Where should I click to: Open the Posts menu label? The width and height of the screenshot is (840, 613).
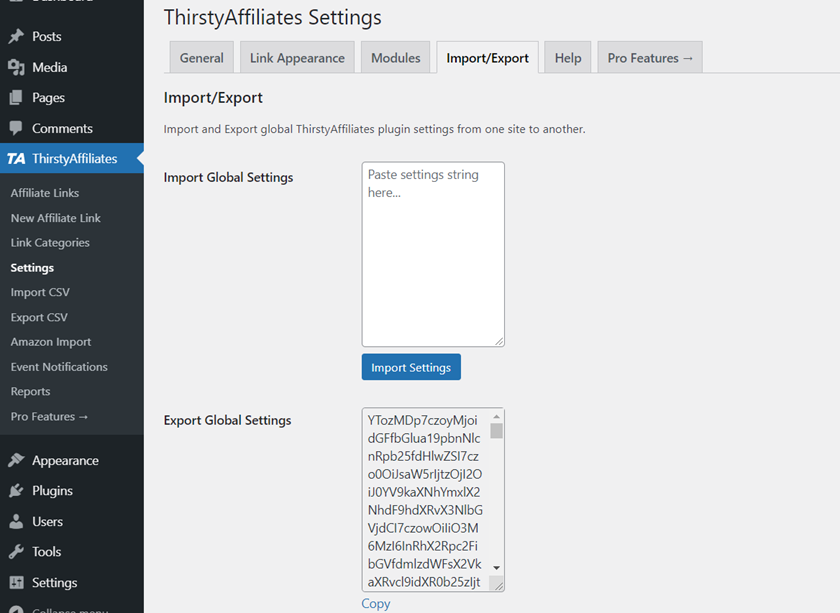point(47,36)
